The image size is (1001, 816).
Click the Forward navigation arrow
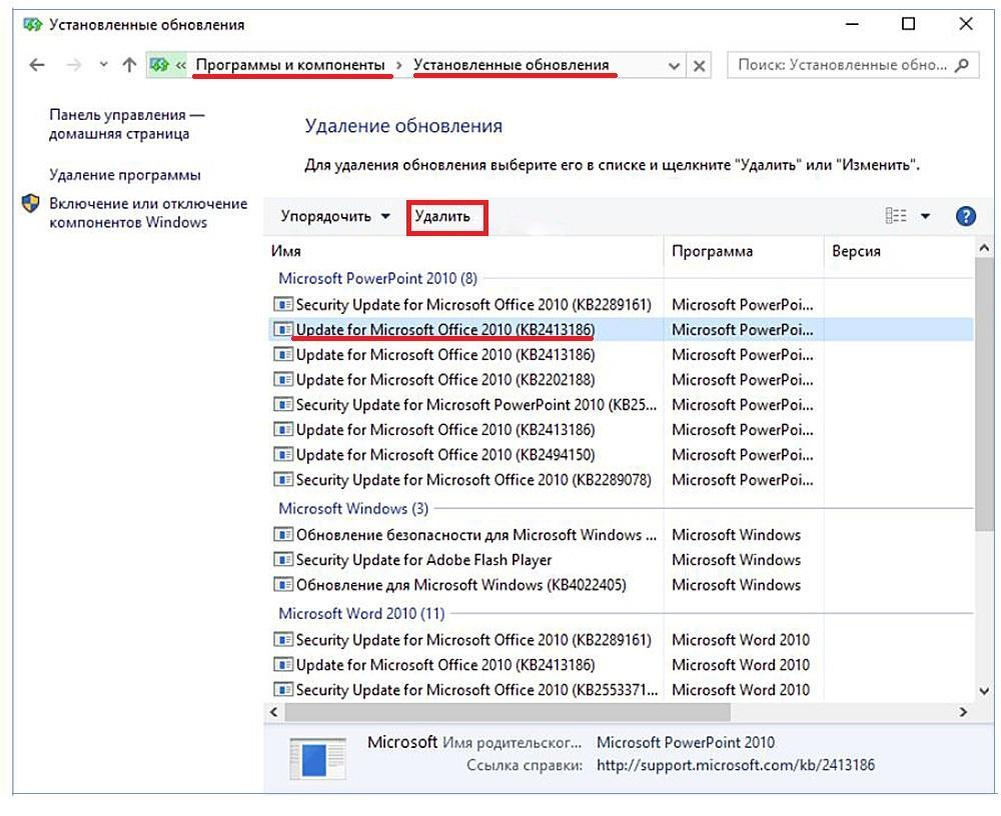coord(74,64)
